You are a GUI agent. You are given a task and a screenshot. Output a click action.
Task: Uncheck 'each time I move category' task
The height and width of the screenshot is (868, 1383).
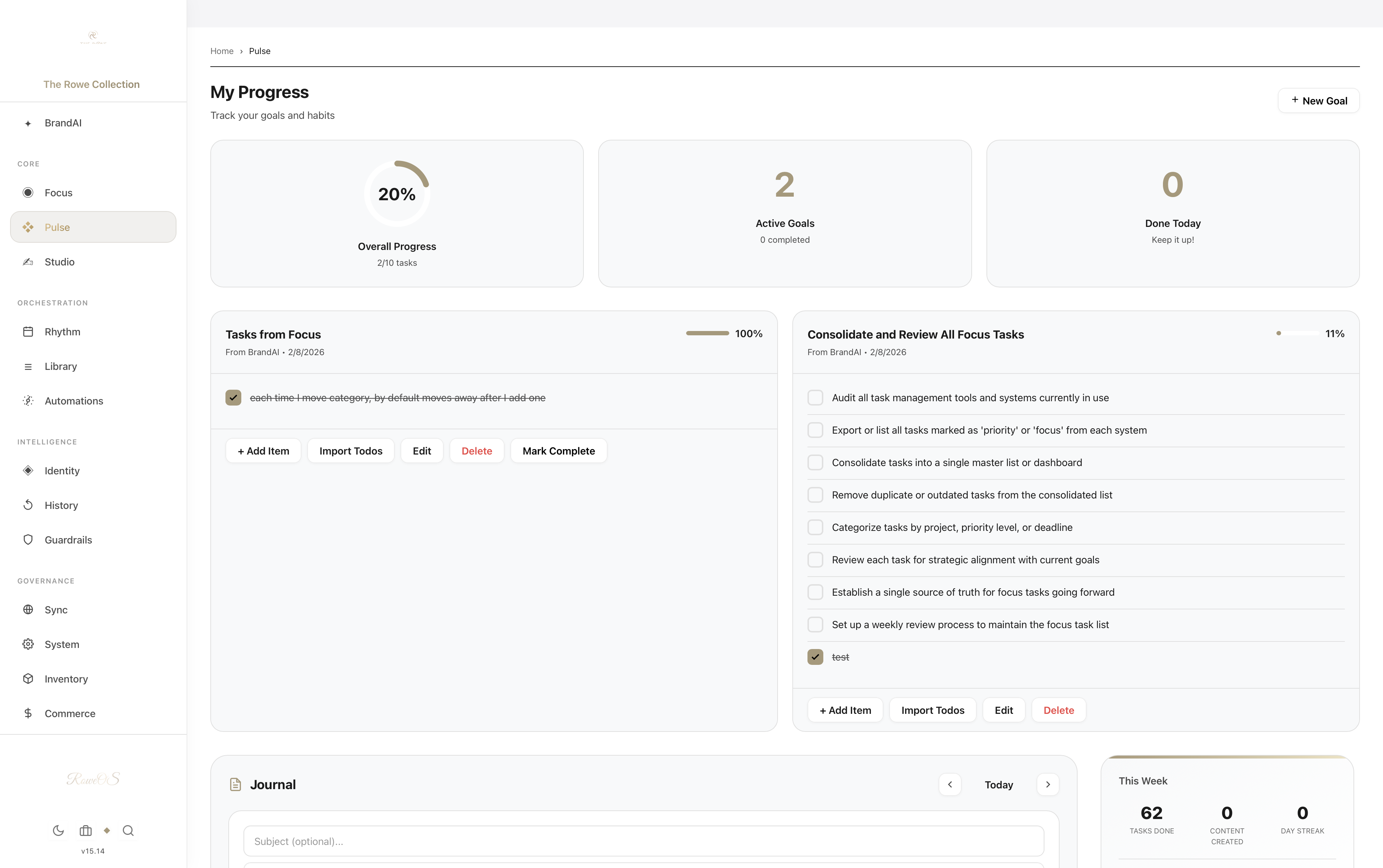click(x=233, y=397)
